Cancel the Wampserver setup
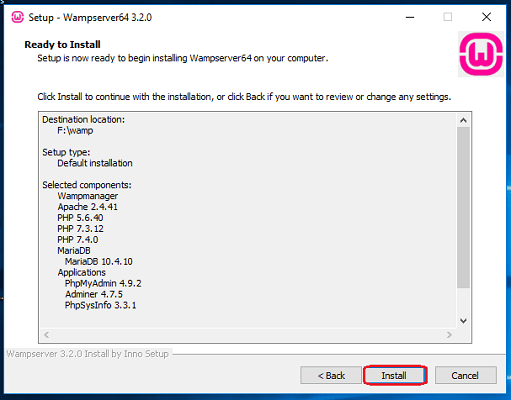This screenshot has height=400, width=511. 465,376
